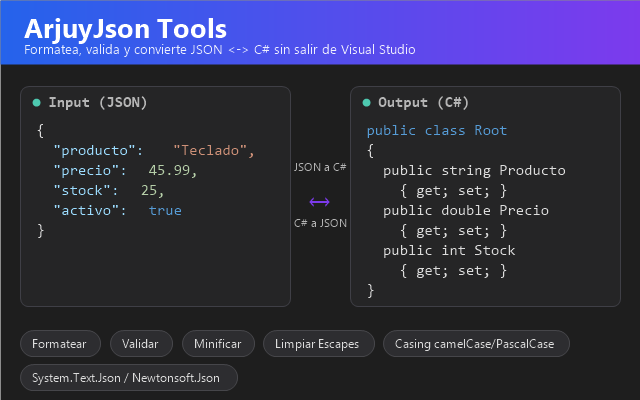Switch System.Text.Json / Newtonsoft.Json serializer
This screenshot has width=640, height=400.
(x=129, y=378)
